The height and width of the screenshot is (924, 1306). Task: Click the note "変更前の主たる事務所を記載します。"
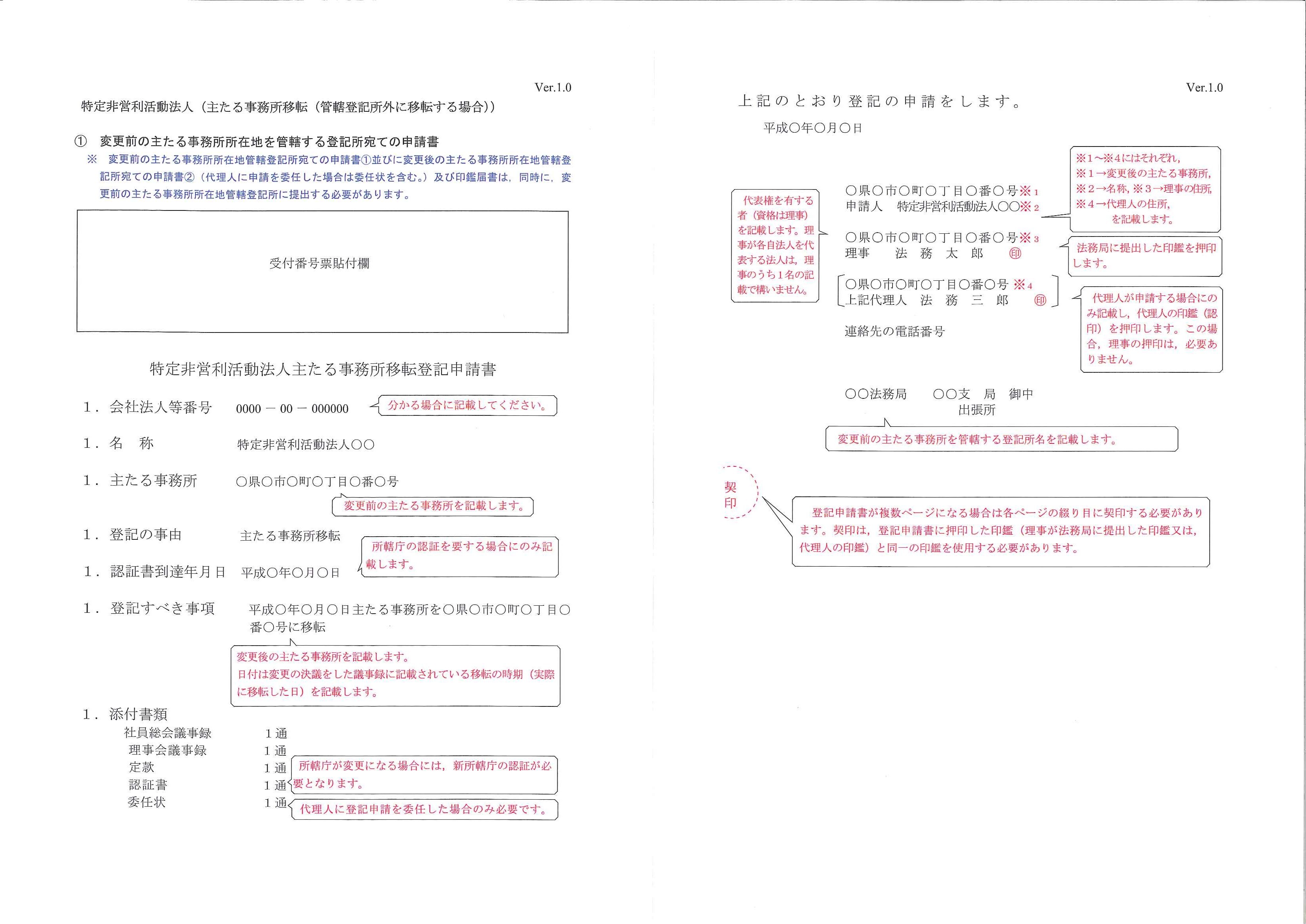(433, 506)
